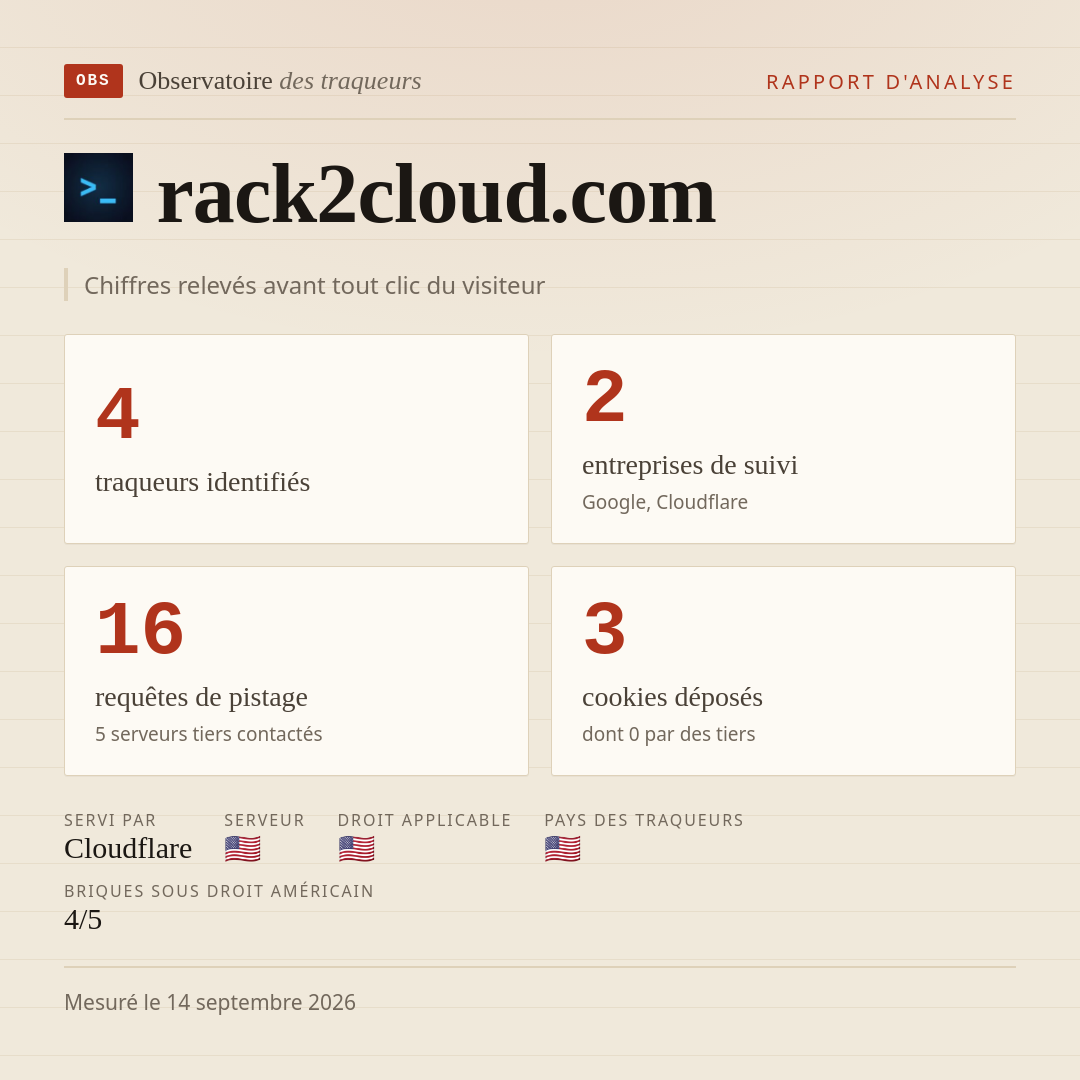The height and width of the screenshot is (1080, 1080).
Task: Click the number 16 requests count
Action: 140,629
